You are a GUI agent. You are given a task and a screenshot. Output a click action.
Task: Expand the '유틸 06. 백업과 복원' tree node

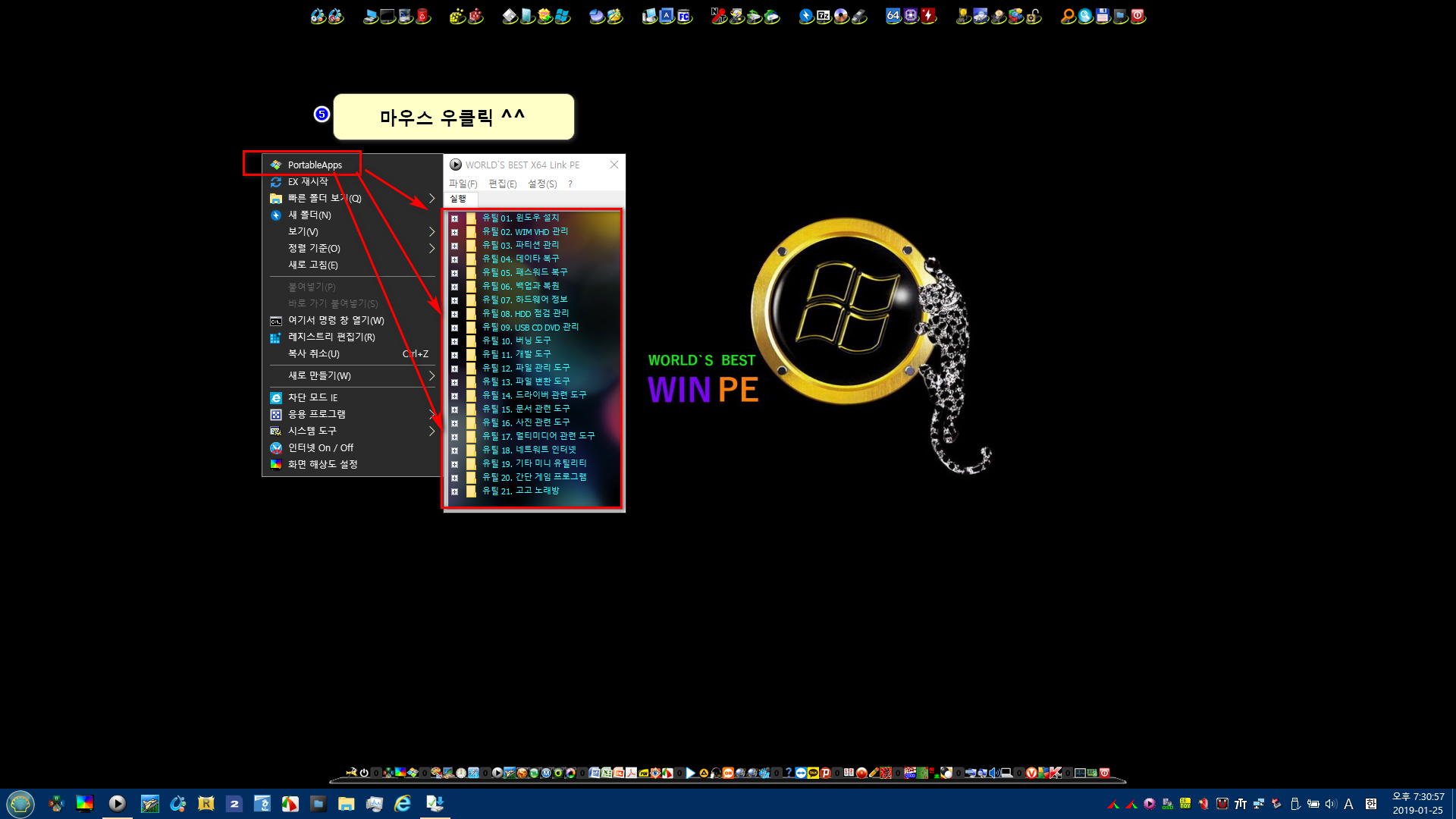[454, 287]
